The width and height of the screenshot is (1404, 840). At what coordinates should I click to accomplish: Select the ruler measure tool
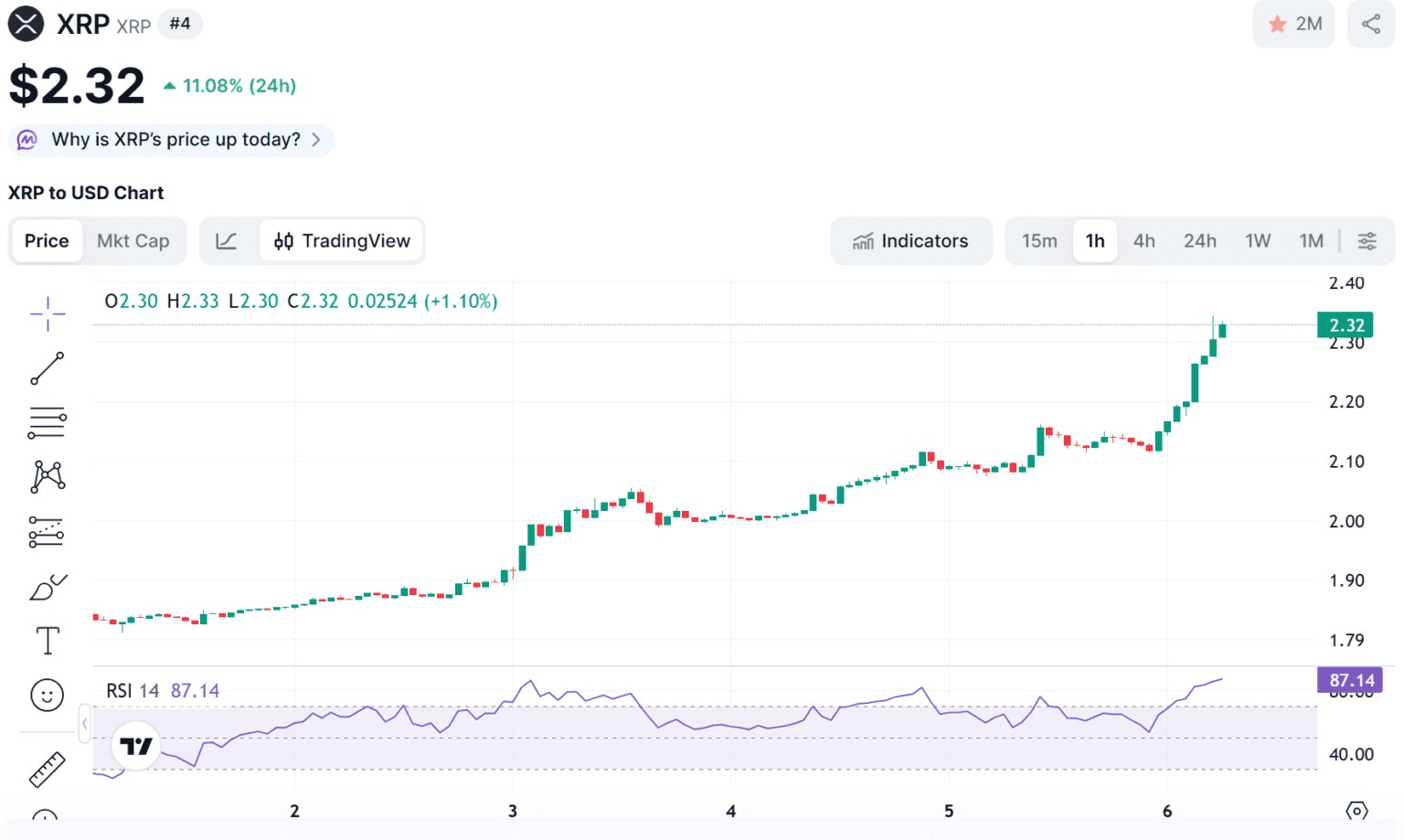(48, 769)
